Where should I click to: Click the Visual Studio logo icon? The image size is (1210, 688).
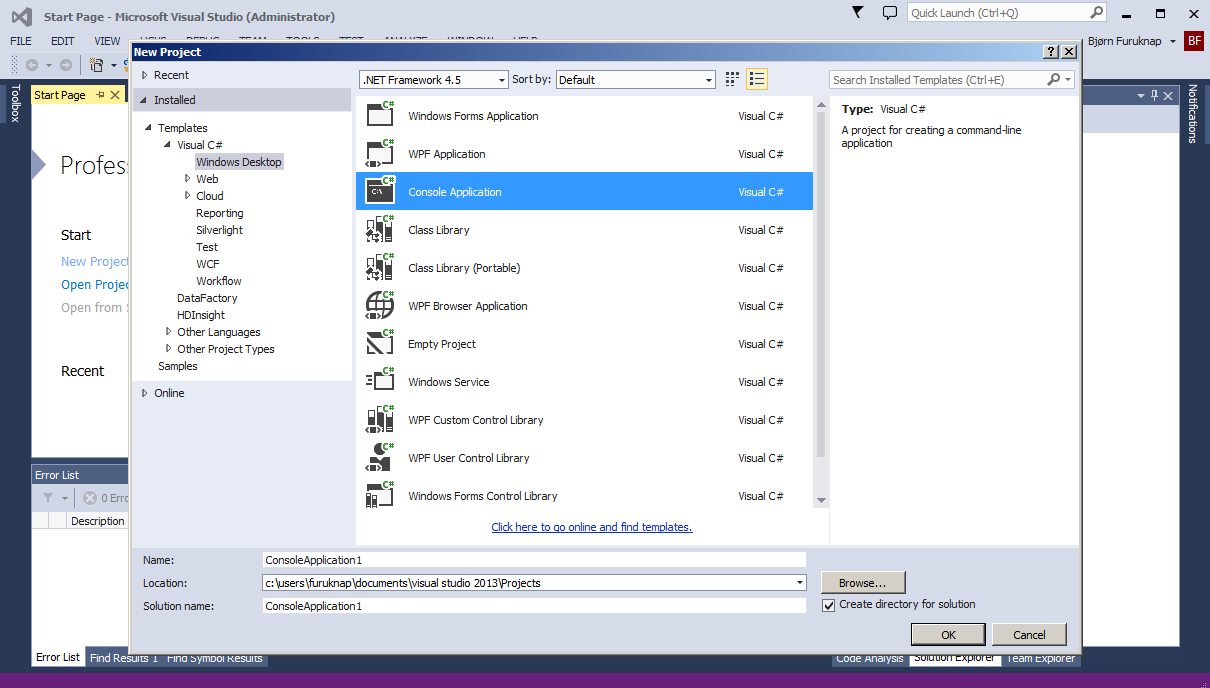pyautogui.click(x=22, y=17)
